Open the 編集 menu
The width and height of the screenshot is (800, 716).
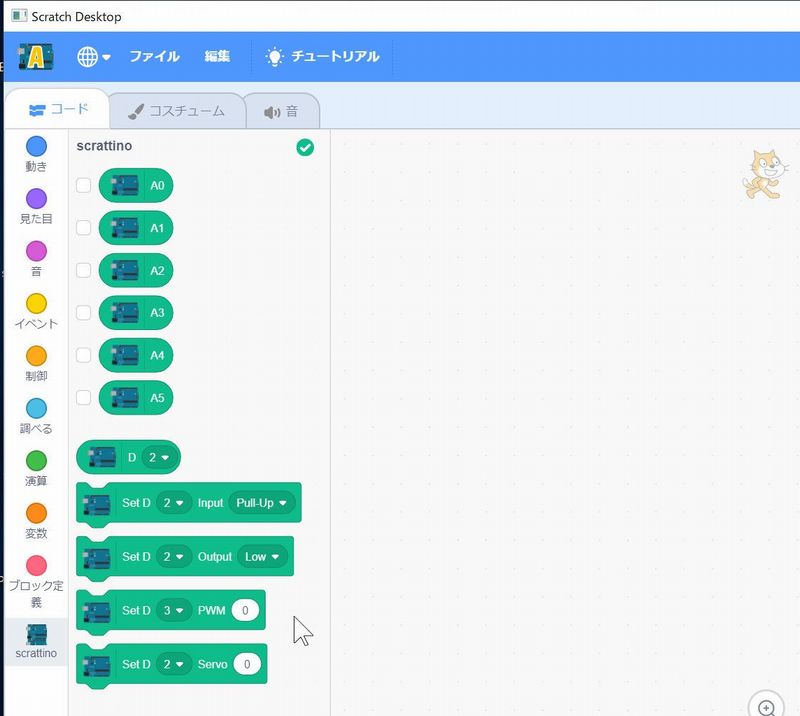pyautogui.click(x=218, y=57)
